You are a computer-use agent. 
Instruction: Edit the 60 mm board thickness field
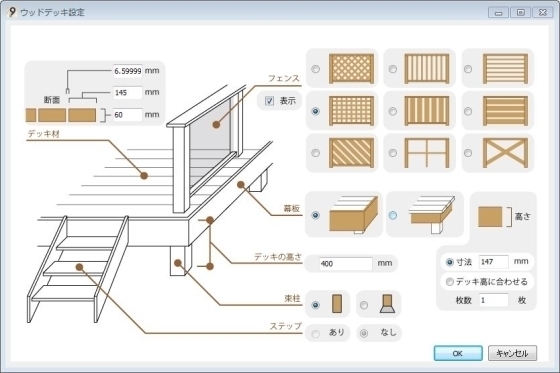128,115
